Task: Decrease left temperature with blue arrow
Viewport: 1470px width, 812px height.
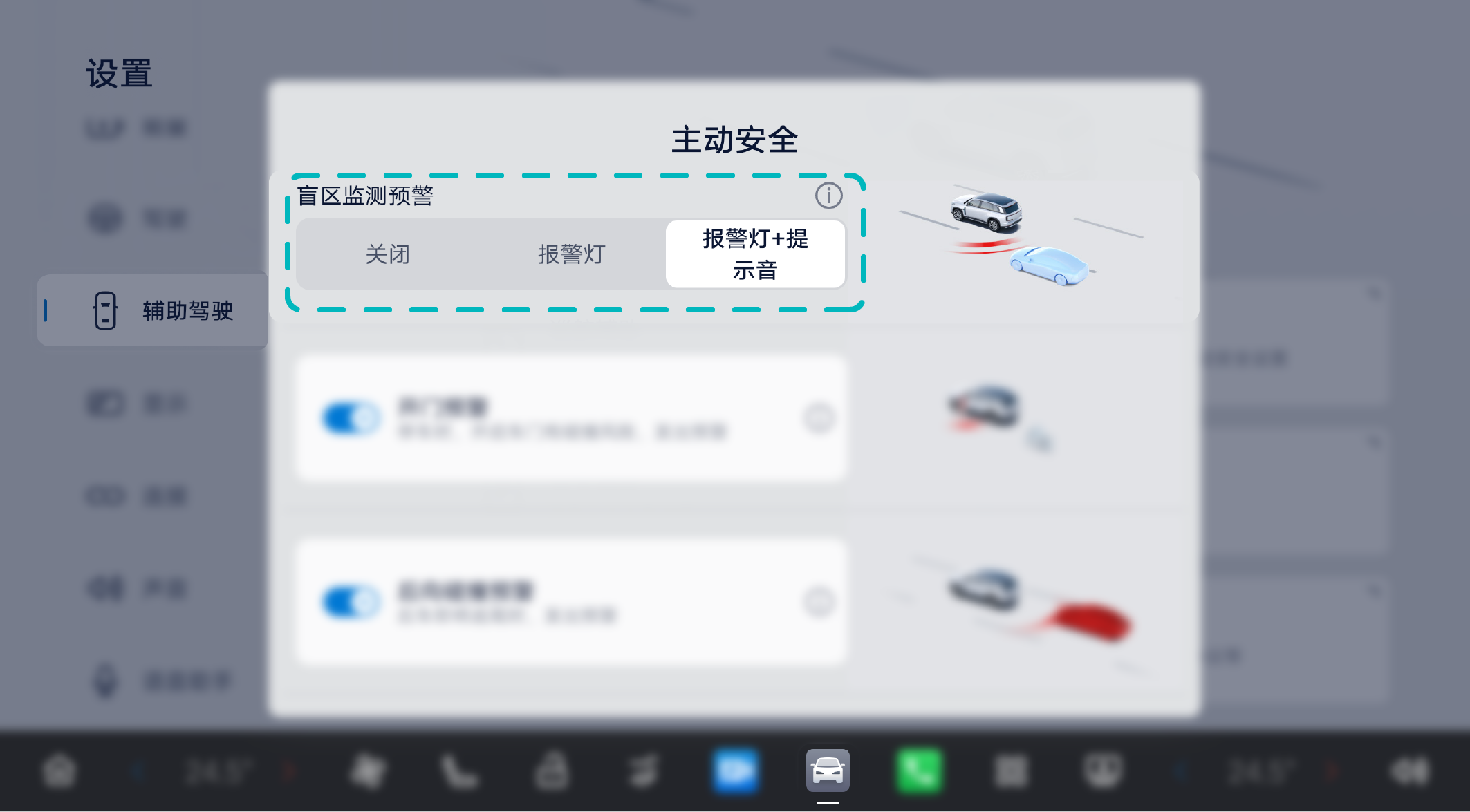Action: pyautogui.click(x=138, y=771)
